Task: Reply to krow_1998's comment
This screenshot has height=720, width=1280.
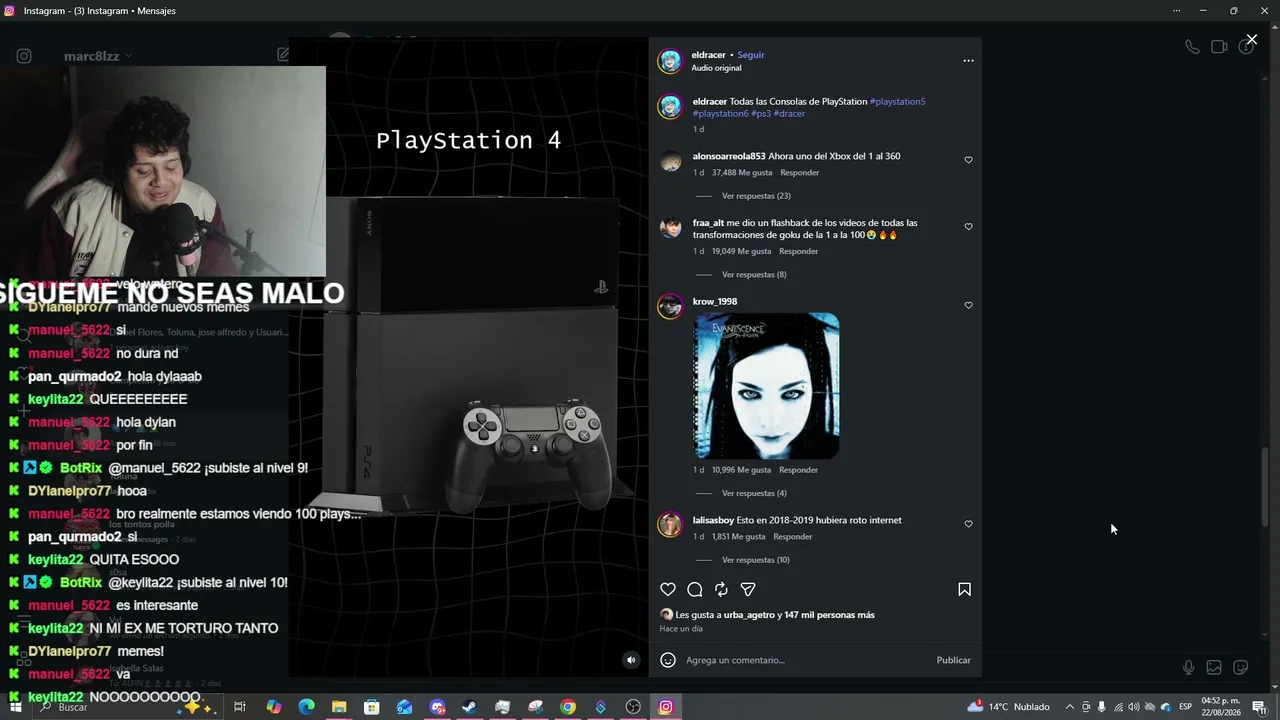Action: (x=798, y=470)
